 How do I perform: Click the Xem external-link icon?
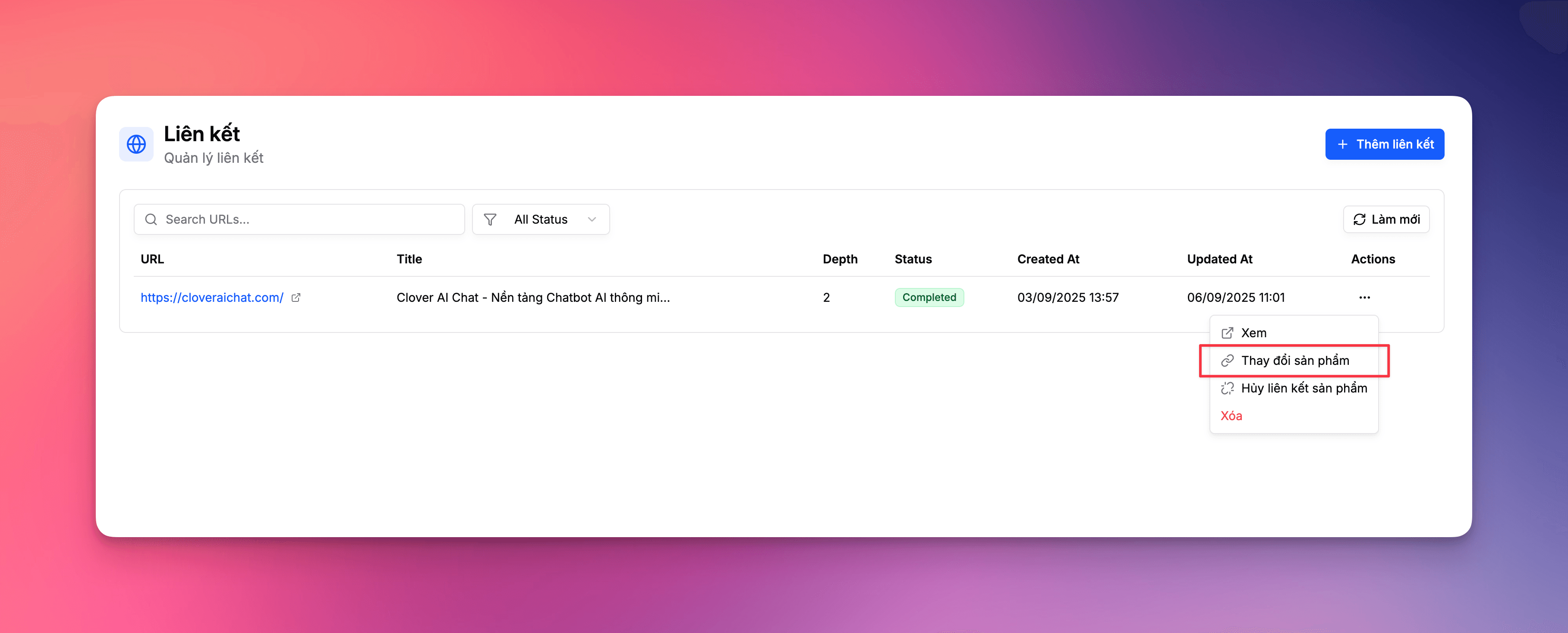[x=1227, y=332]
